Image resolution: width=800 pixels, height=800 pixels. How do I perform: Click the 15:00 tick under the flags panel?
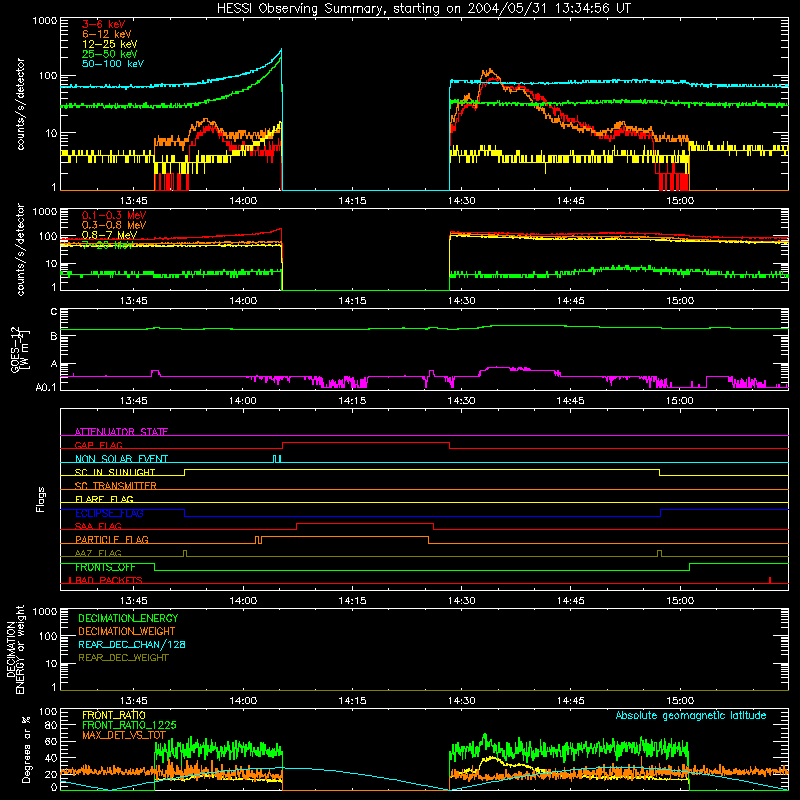[680, 601]
